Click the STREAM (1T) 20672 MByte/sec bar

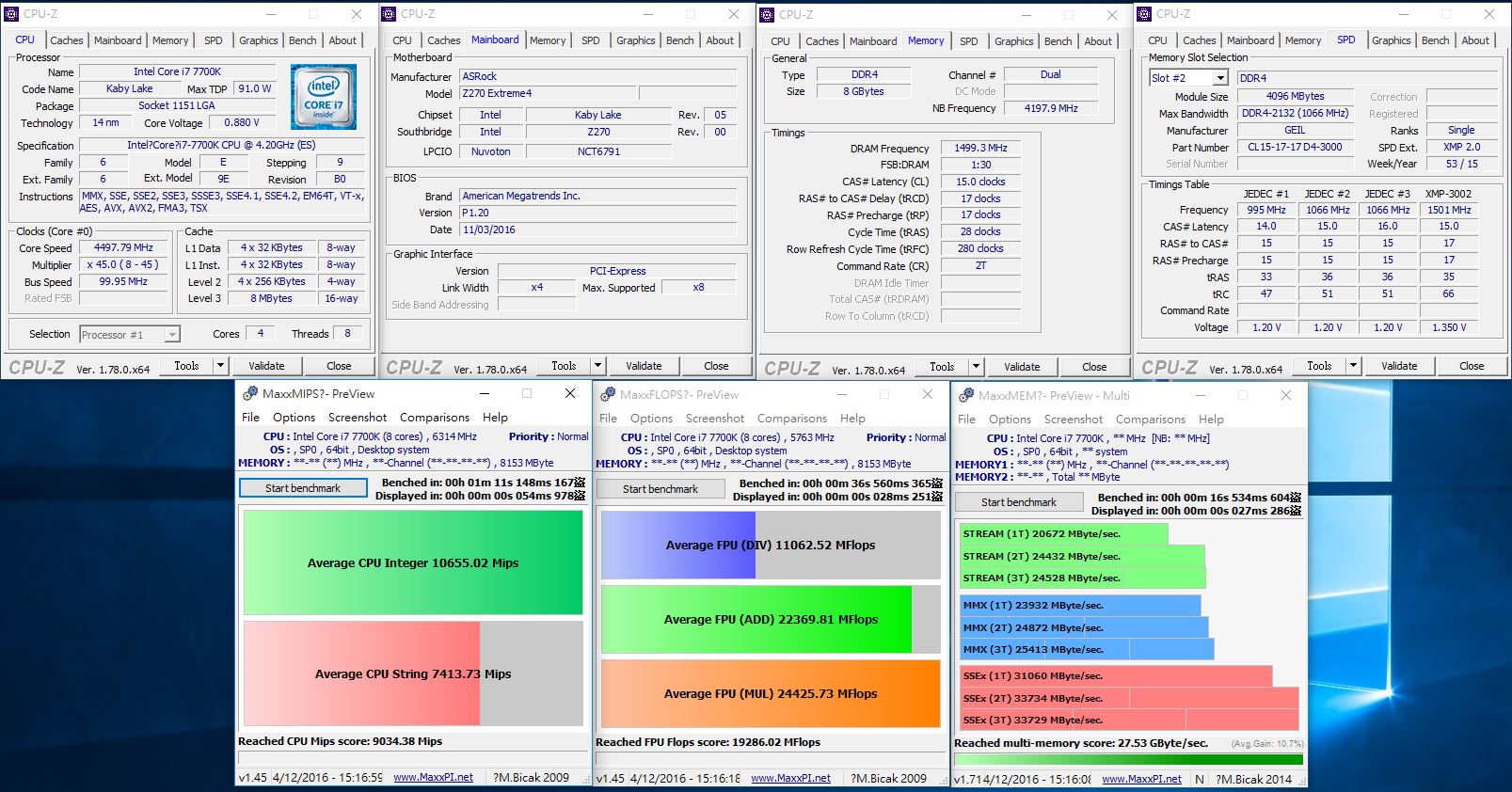(1064, 533)
